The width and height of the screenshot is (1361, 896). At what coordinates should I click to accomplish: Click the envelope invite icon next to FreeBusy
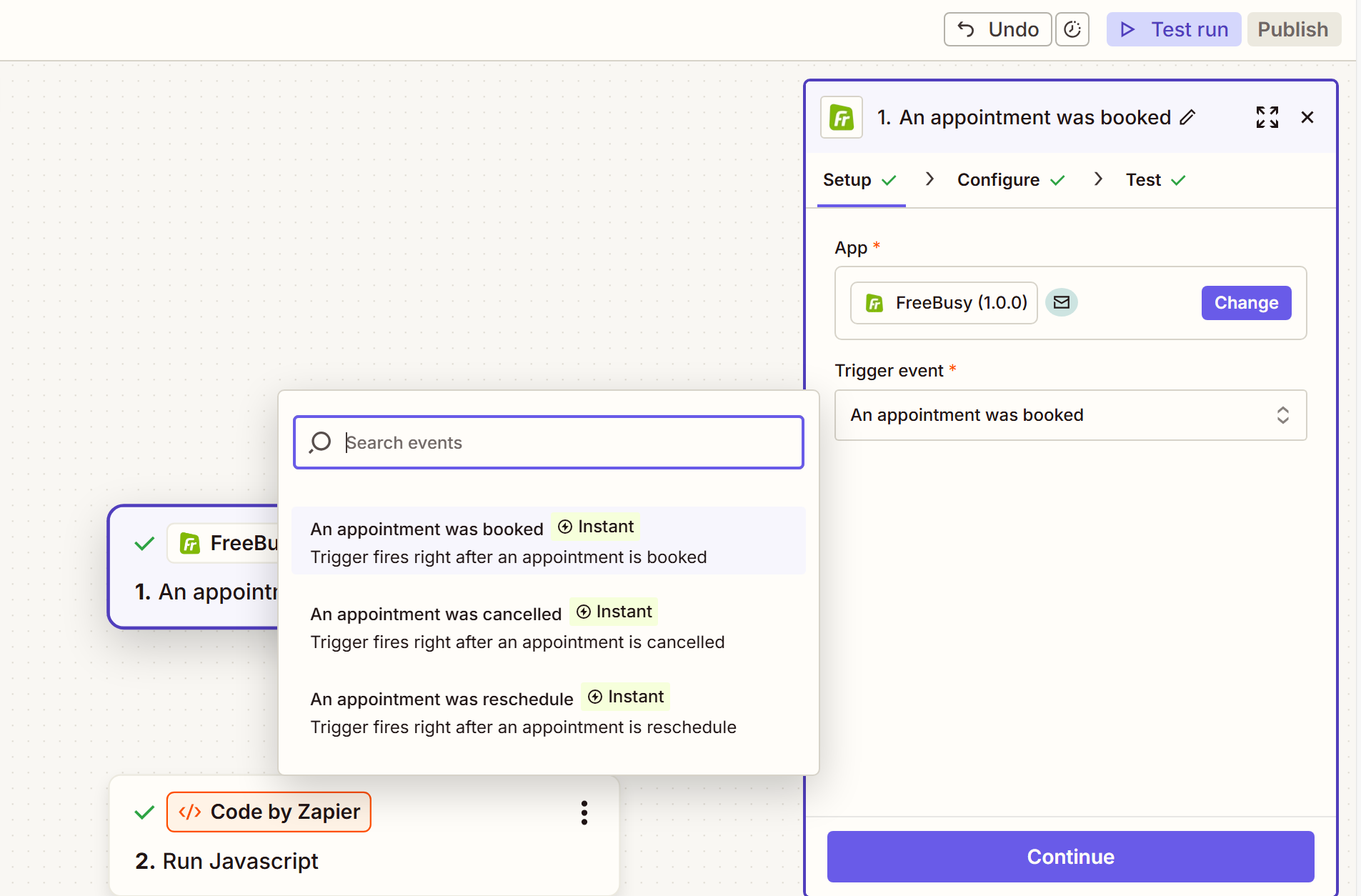[1062, 302]
